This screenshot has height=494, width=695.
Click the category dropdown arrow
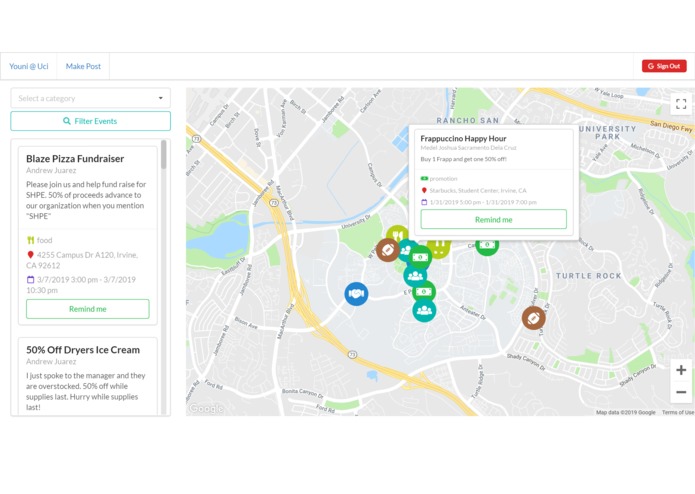click(x=160, y=98)
